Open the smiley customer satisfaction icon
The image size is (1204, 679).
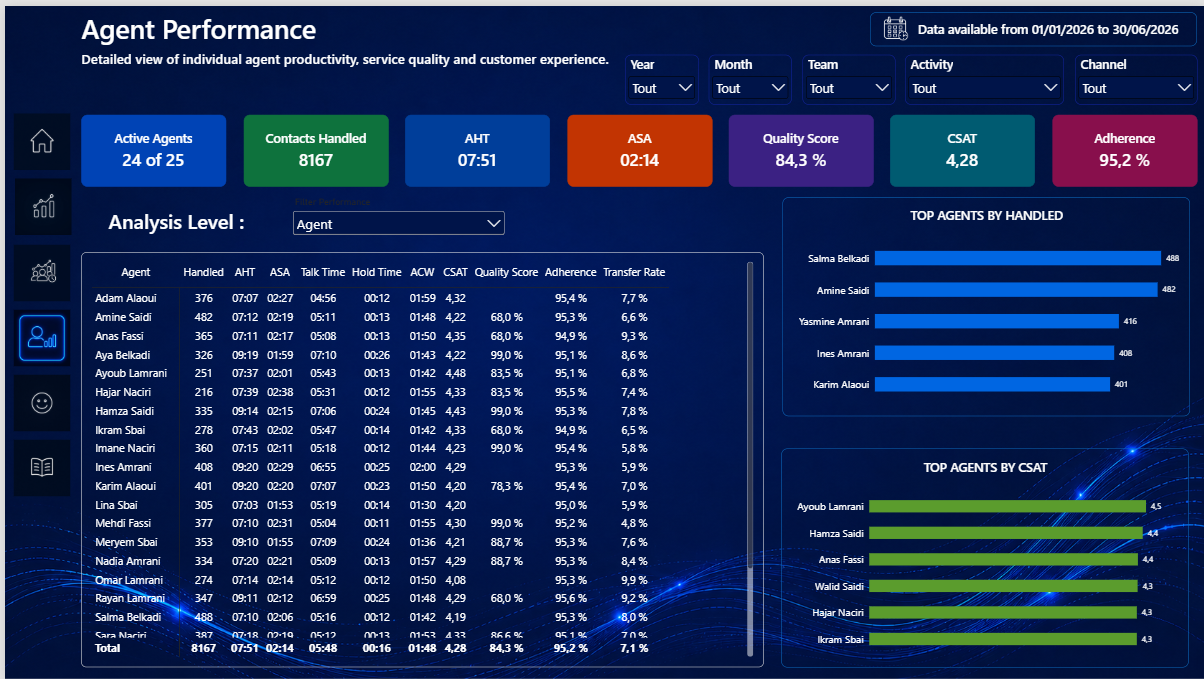42,403
